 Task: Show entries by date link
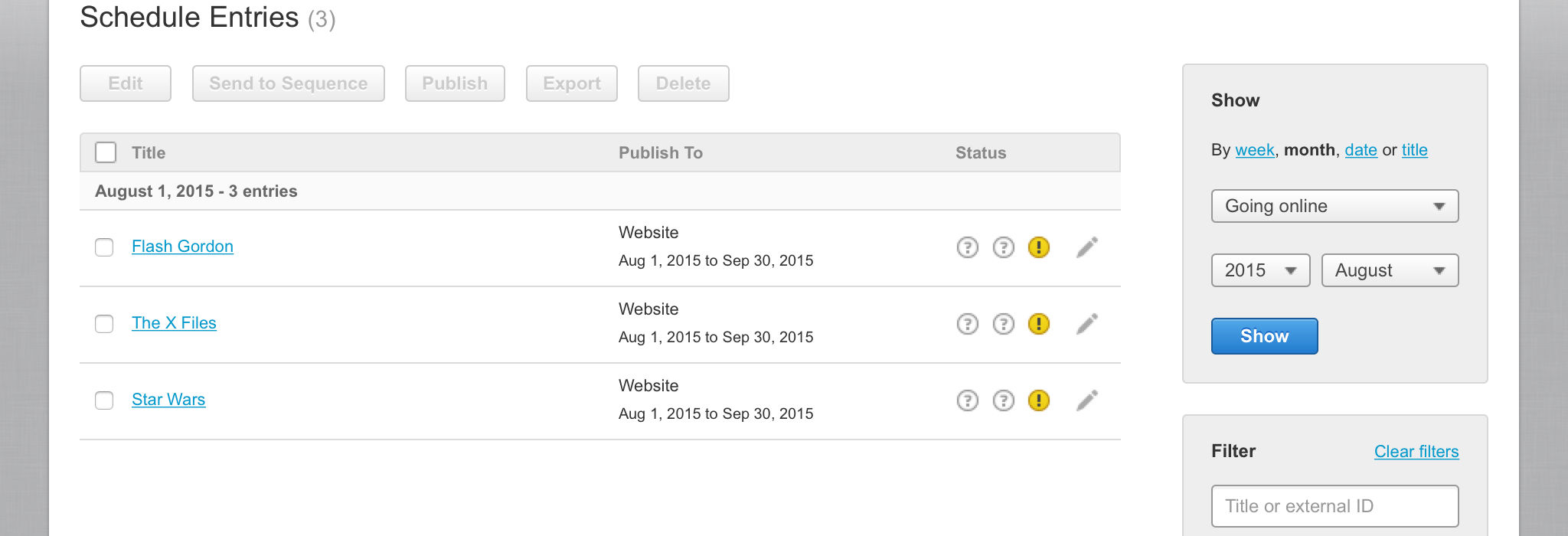1361,150
